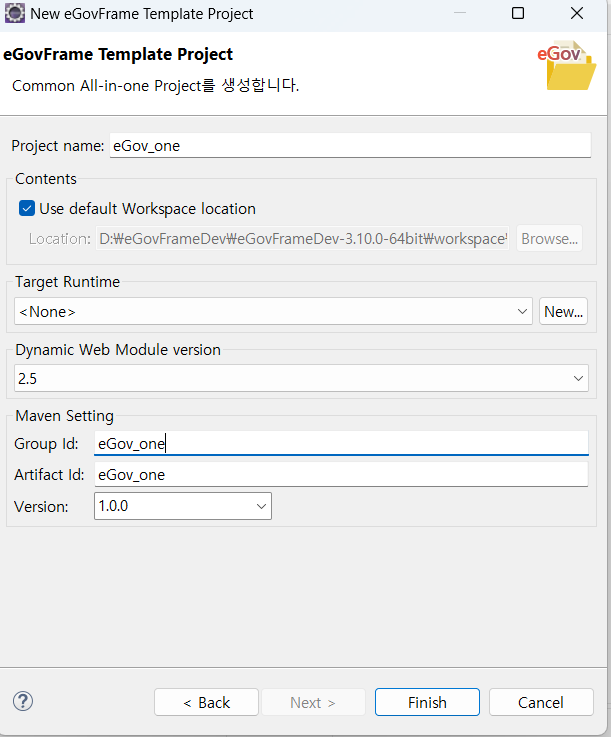
Task: Click the 'Common All-in-one Project' description text
Action: pos(156,86)
